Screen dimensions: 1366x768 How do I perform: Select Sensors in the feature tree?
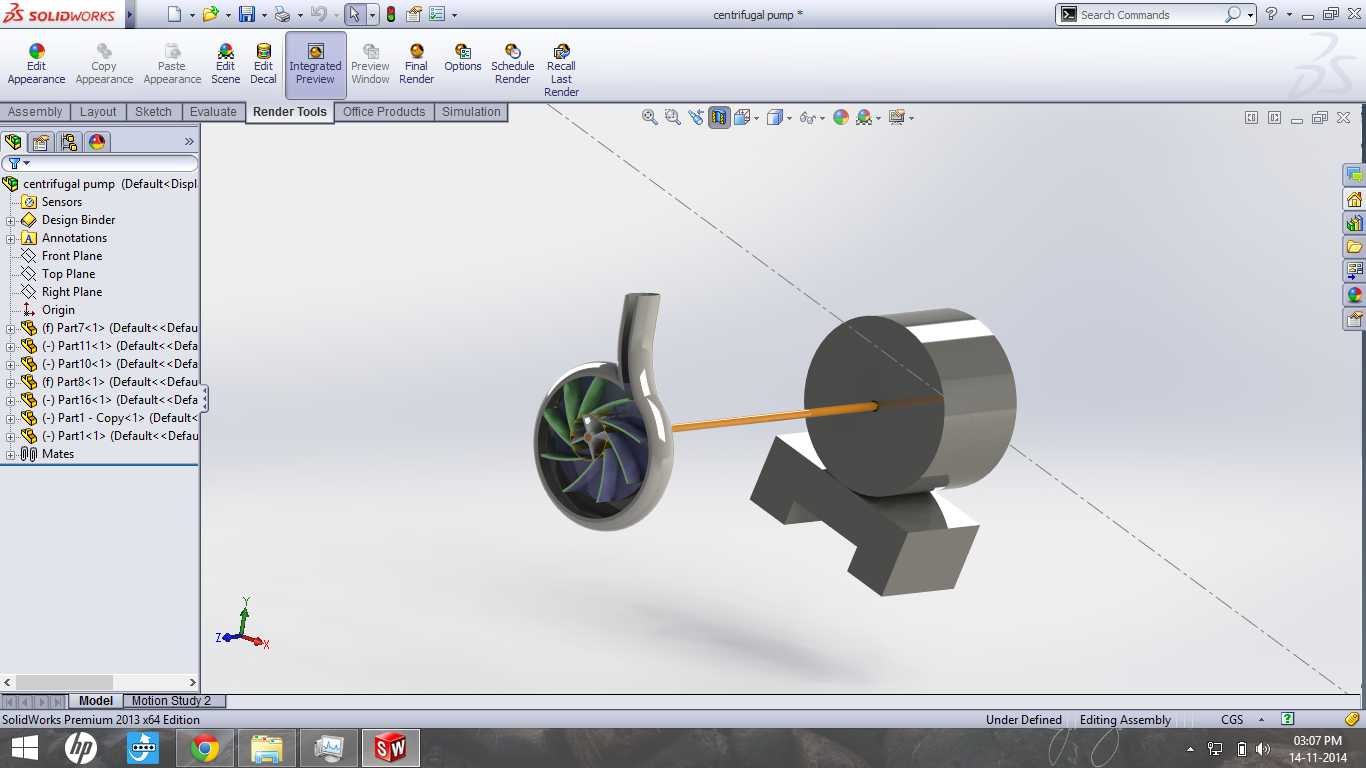tap(62, 202)
